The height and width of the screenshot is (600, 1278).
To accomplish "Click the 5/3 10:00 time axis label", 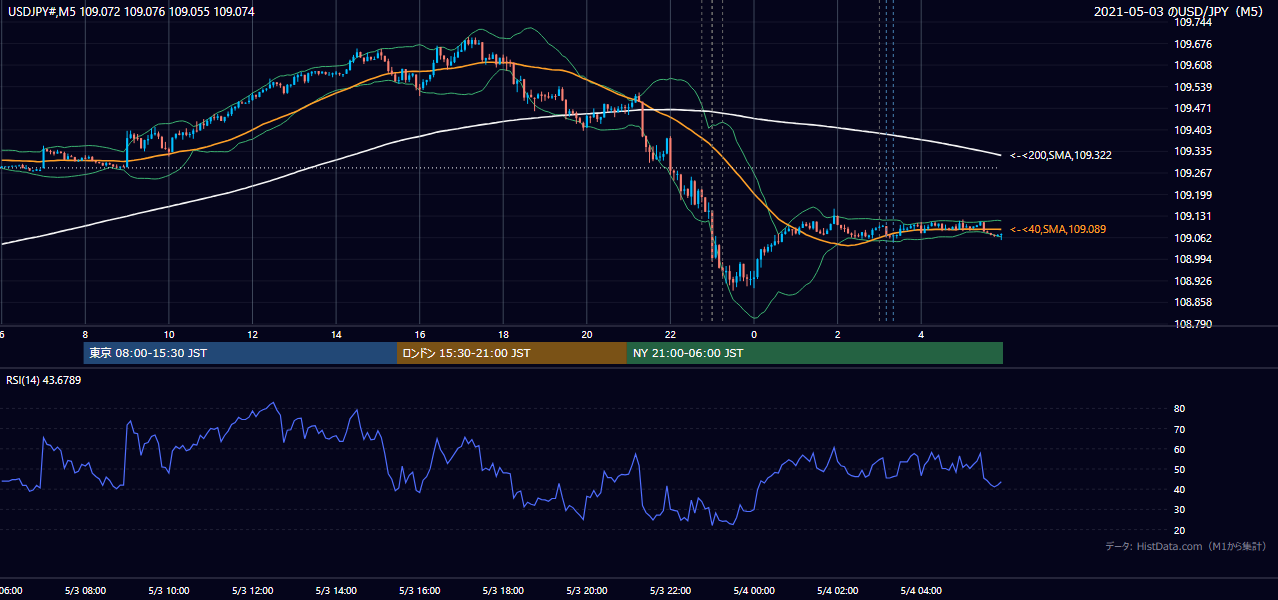I will tap(169, 591).
